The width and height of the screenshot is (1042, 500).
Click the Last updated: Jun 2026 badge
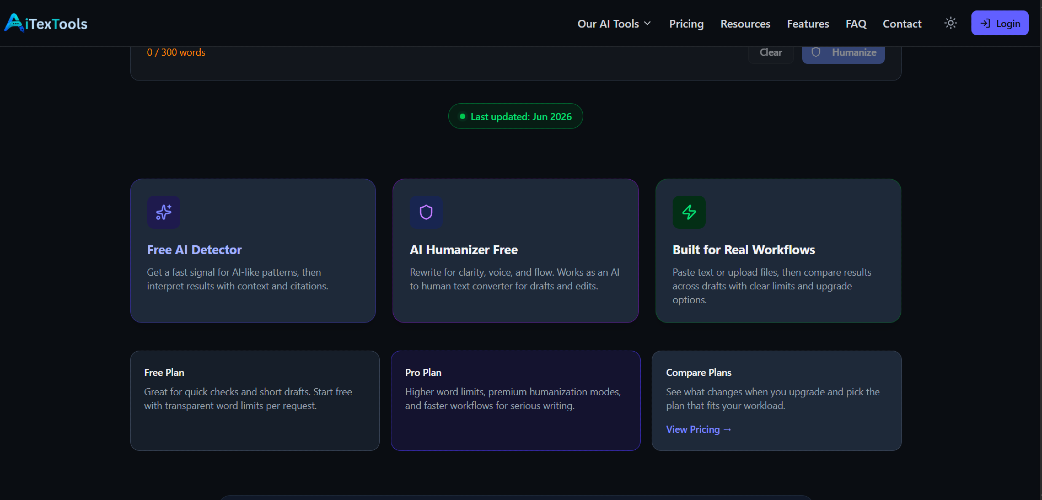[515, 116]
